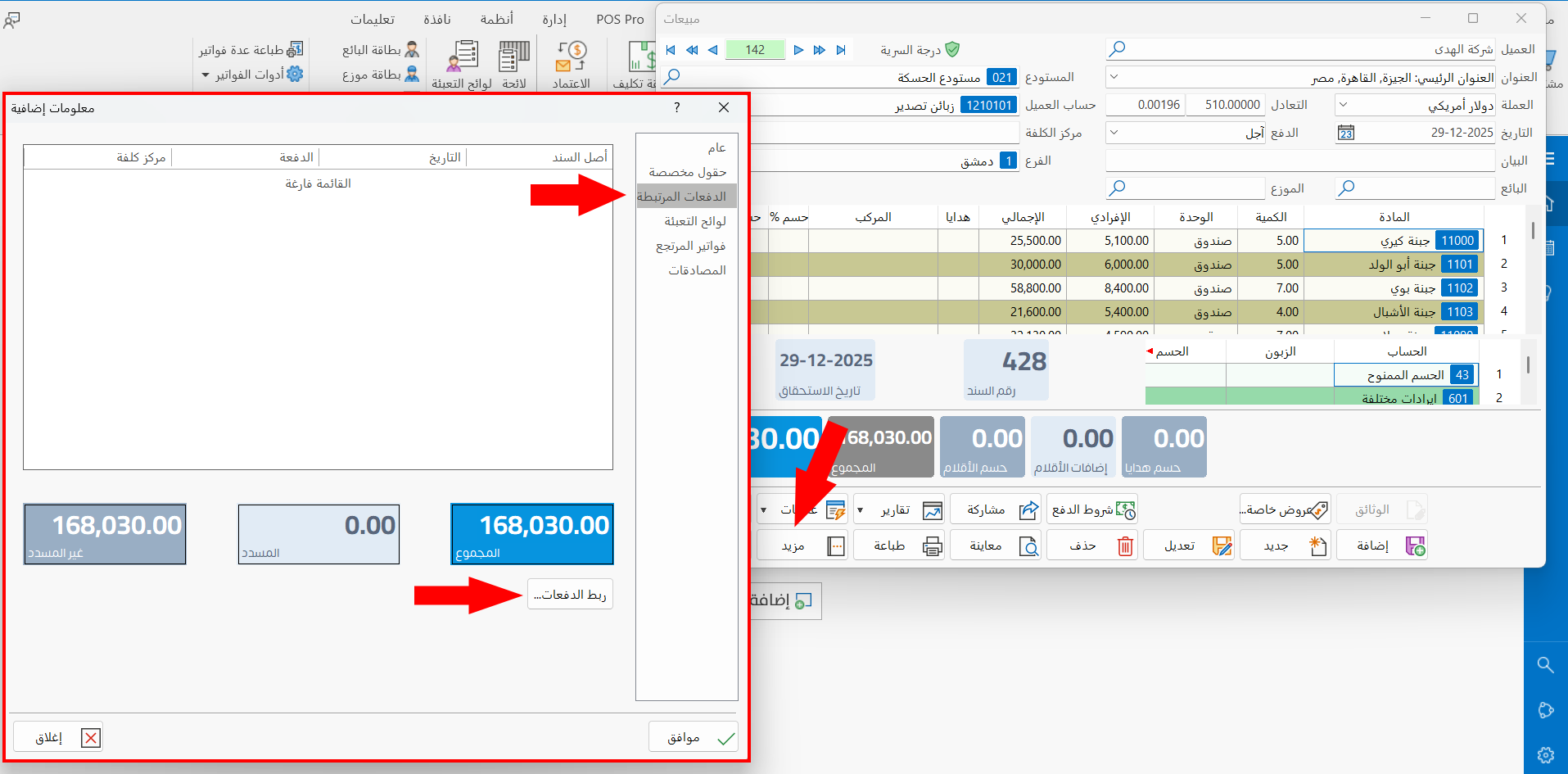
Task: Click the Delete (حذف) trash icon button
Action: [1125, 545]
